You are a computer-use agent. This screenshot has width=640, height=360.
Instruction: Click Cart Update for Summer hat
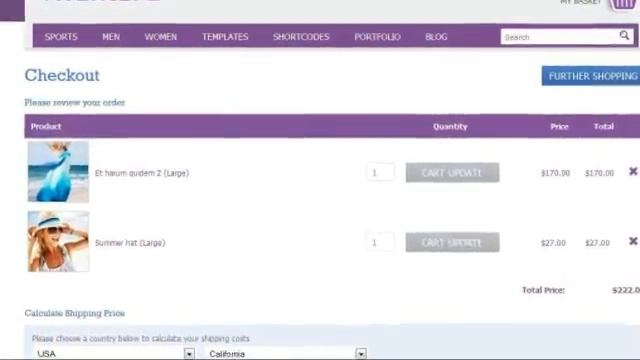point(452,242)
